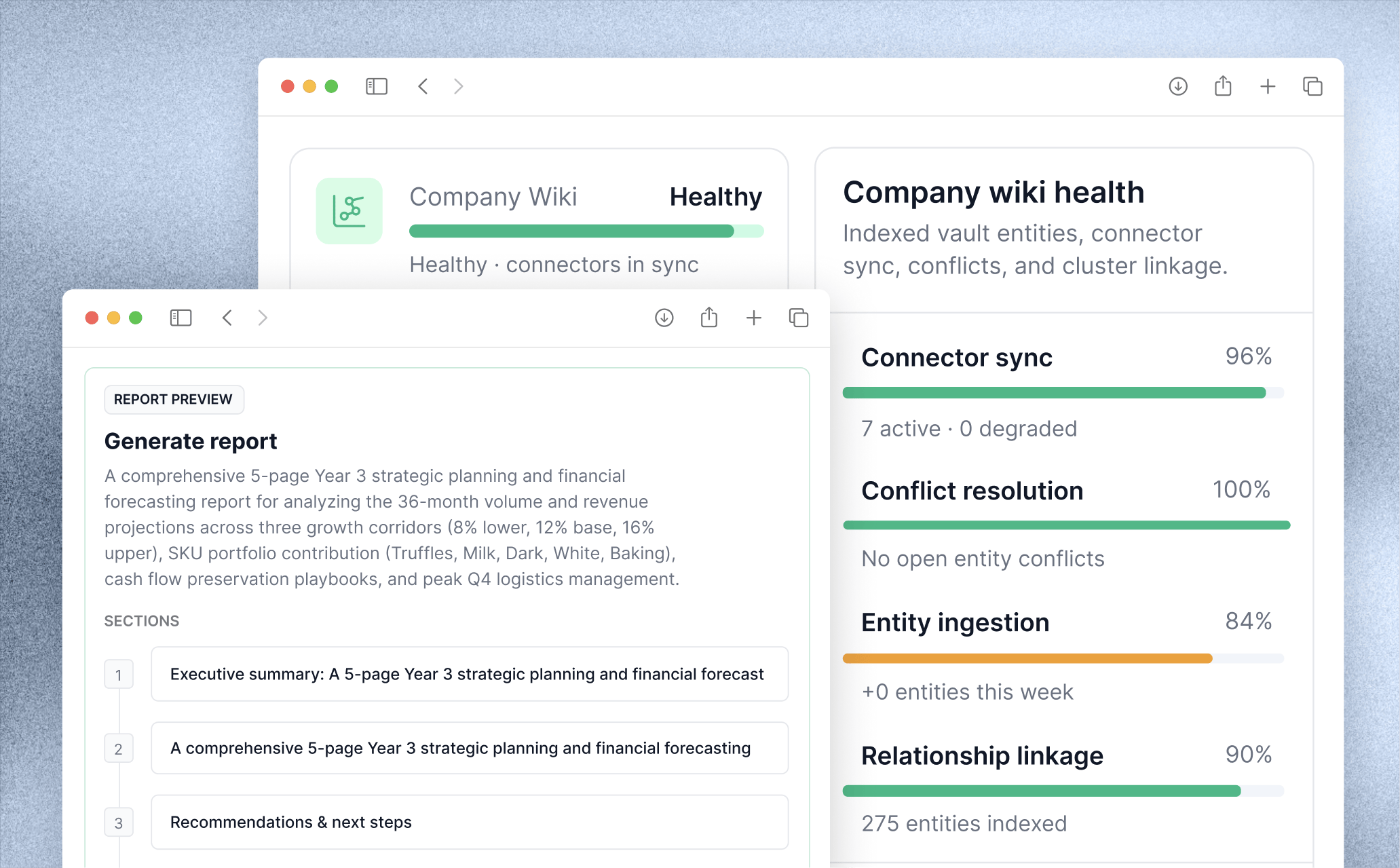Image resolution: width=1400 pixels, height=868 pixels.
Task: Click section number 3 marker
Action: click(x=119, y=823)
